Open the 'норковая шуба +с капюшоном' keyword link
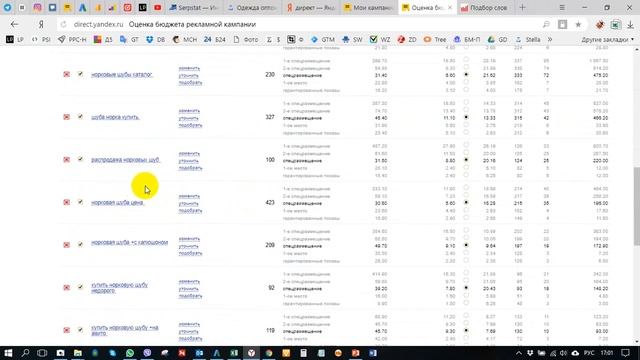 click(x=129, y=242)
